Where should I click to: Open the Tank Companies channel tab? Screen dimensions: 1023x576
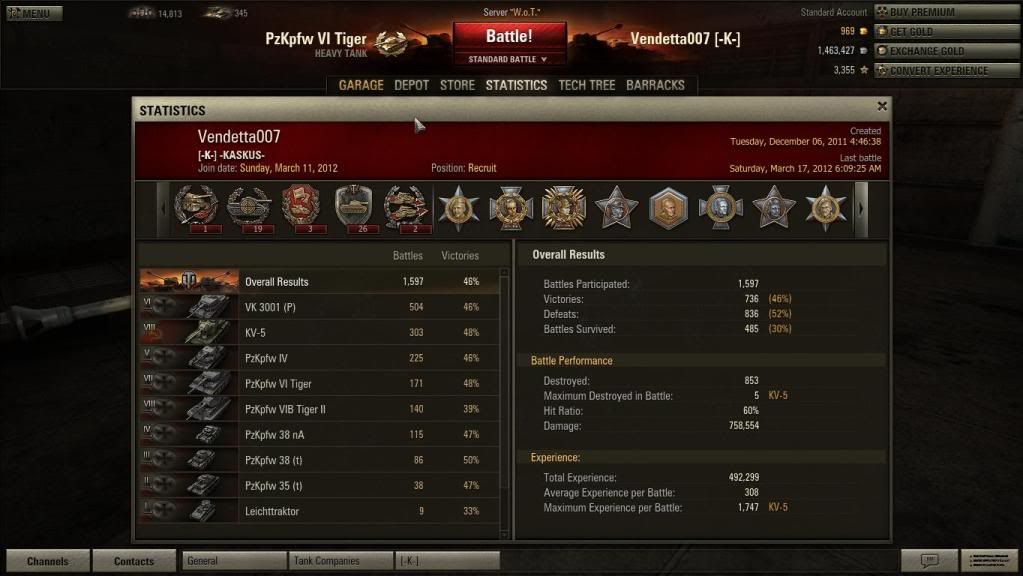pos(340,560)
